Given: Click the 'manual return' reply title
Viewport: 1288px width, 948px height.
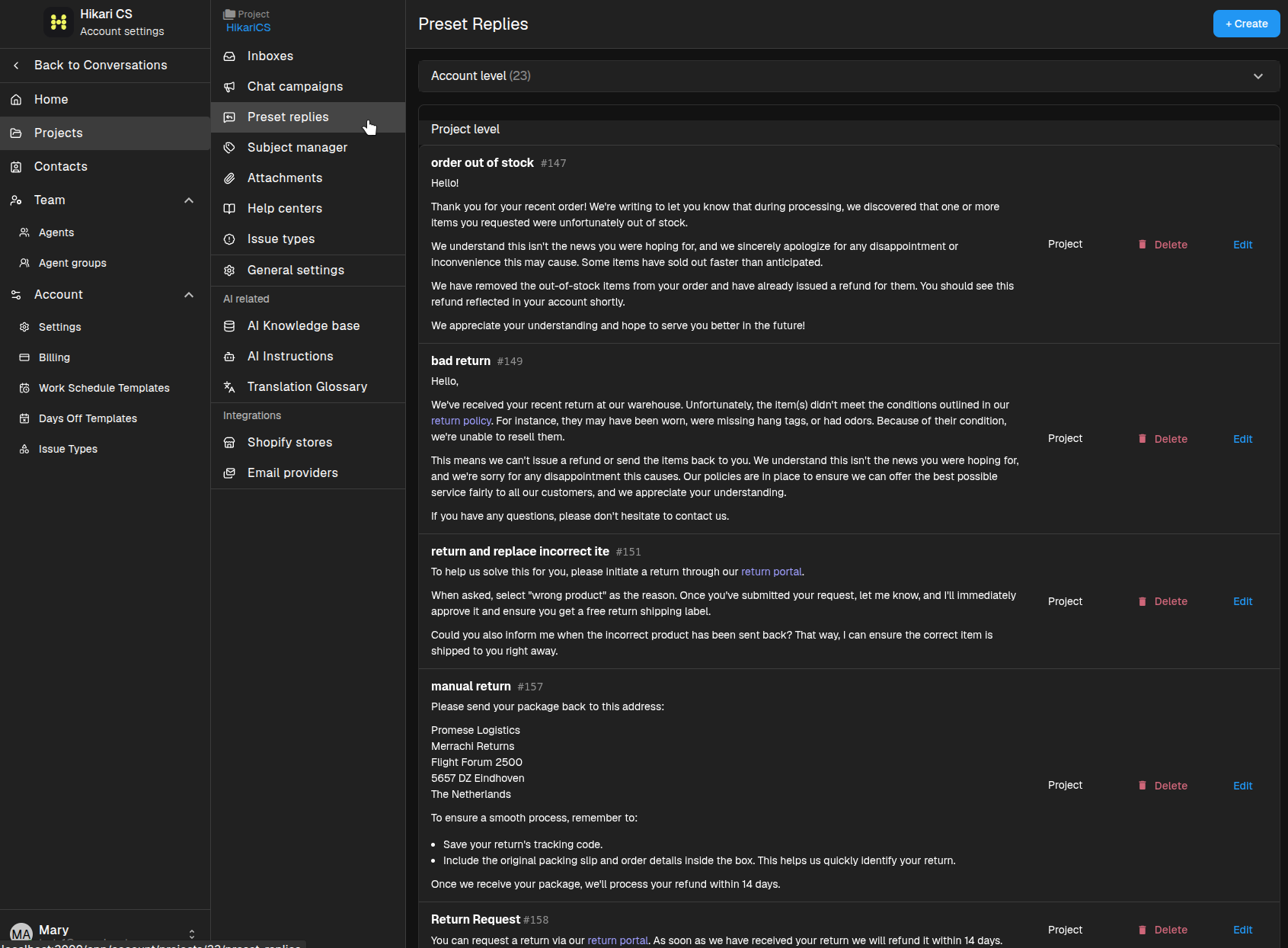Looking at the screenshot, I should [x=471, y=687].
